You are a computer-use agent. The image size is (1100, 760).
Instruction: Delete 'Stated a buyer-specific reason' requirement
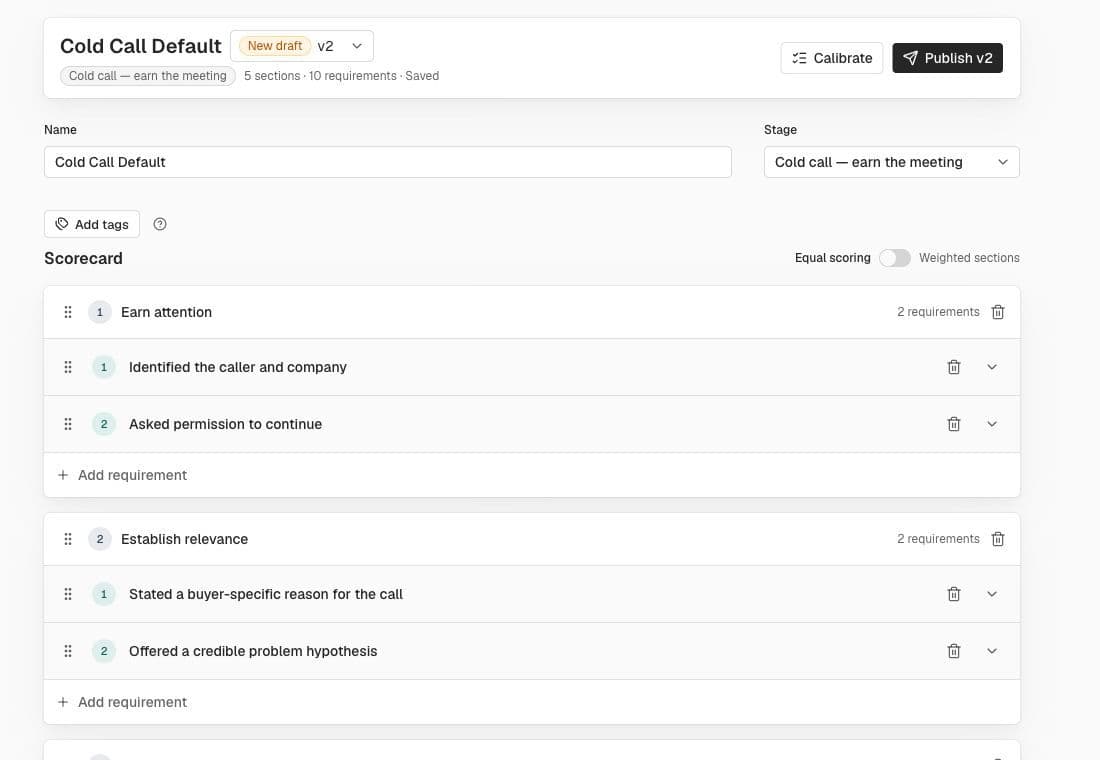tap(953, 594)
